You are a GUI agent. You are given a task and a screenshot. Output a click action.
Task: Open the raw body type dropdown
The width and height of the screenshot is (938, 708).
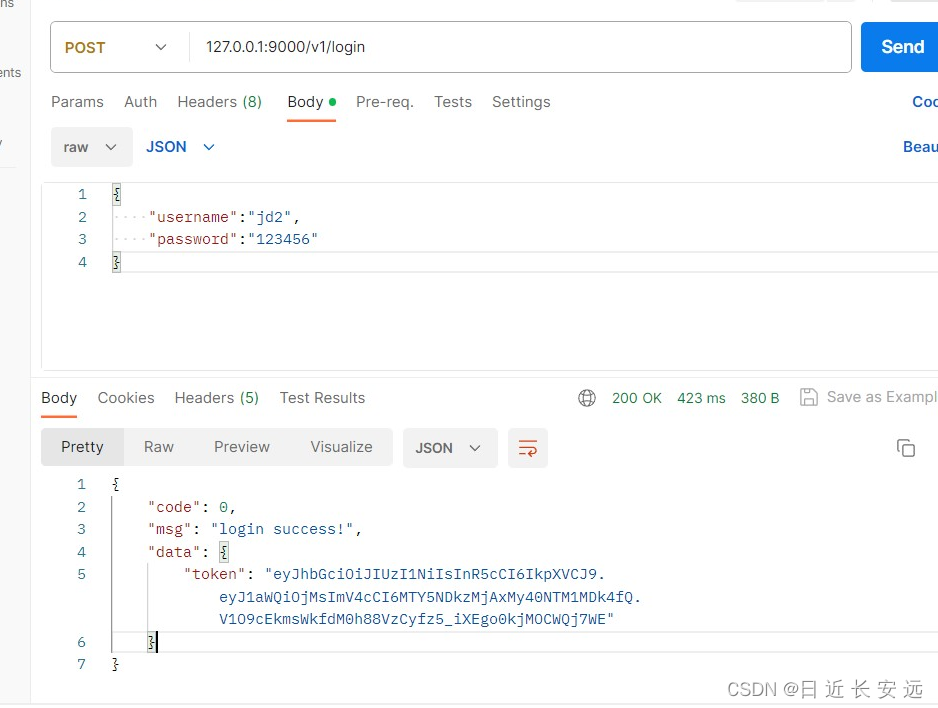pyautogui.click(x=92, y=147)
